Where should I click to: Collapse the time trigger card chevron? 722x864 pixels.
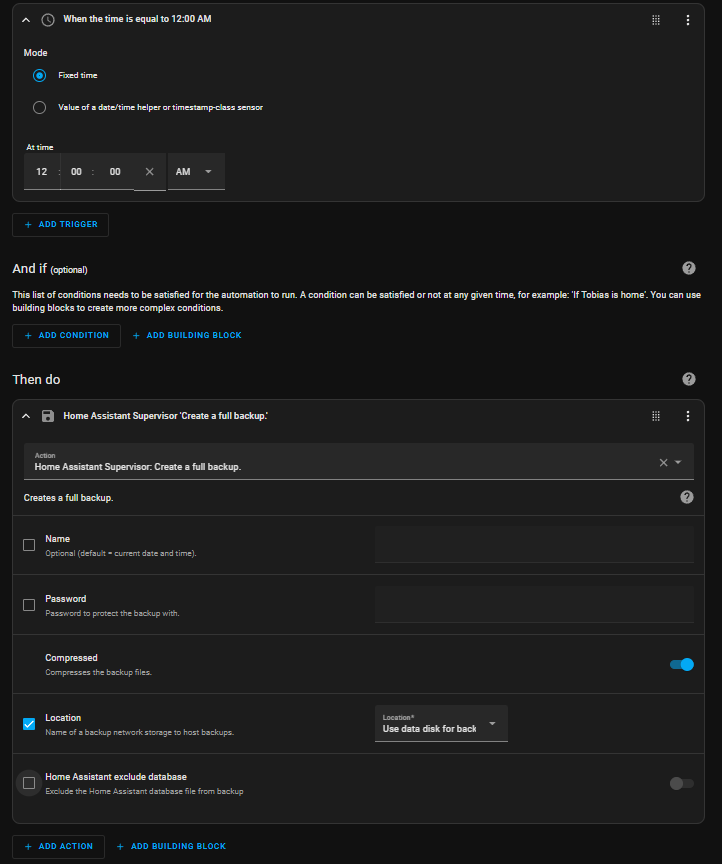tap(26, 20)
